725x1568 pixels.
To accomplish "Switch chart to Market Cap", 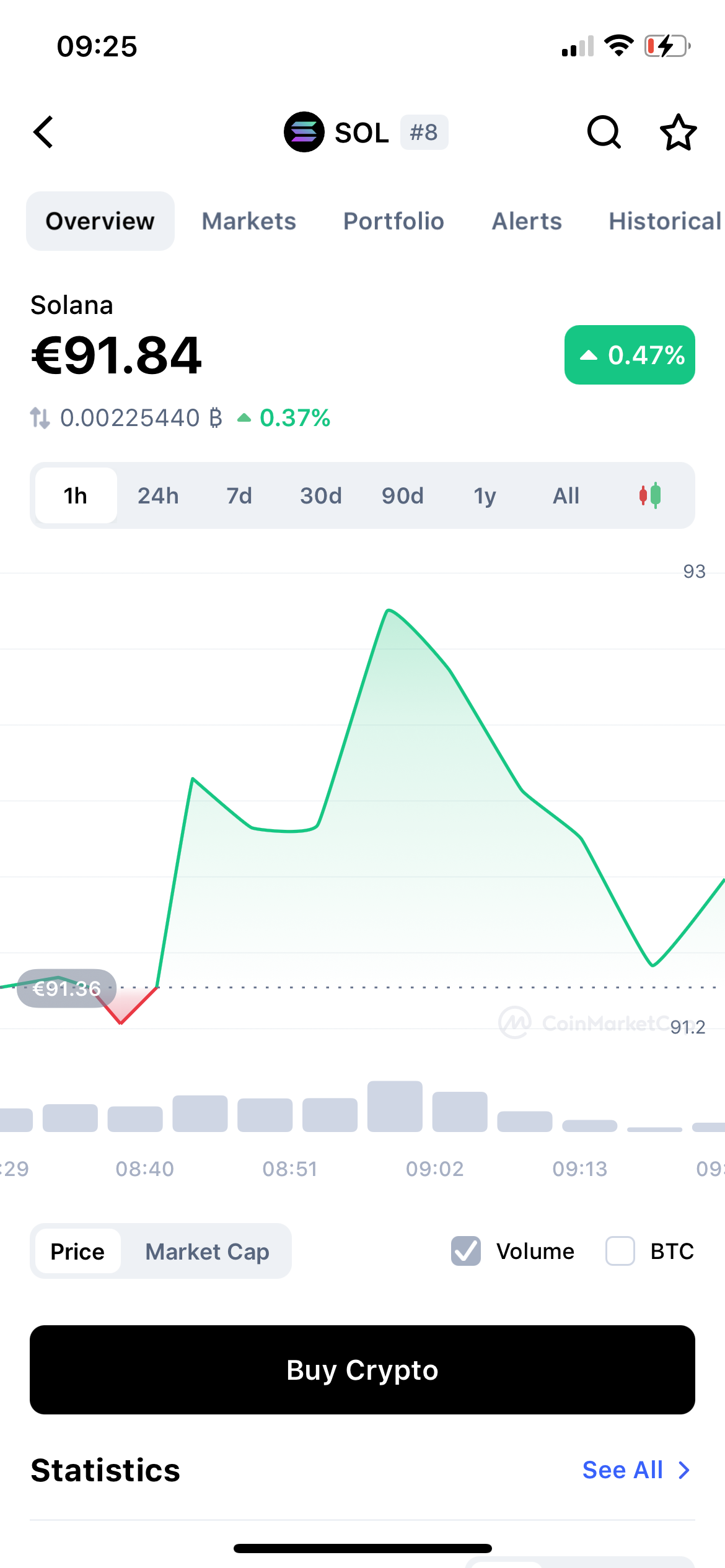I will click(x=207, y=1252).
